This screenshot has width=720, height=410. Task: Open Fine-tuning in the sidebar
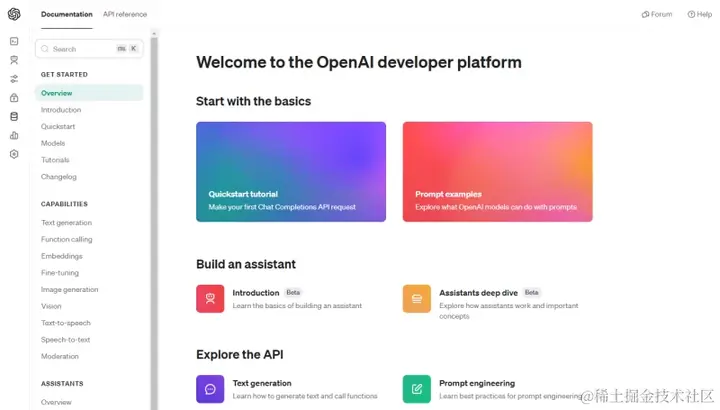pyautogui.click(x=60, y=273)
